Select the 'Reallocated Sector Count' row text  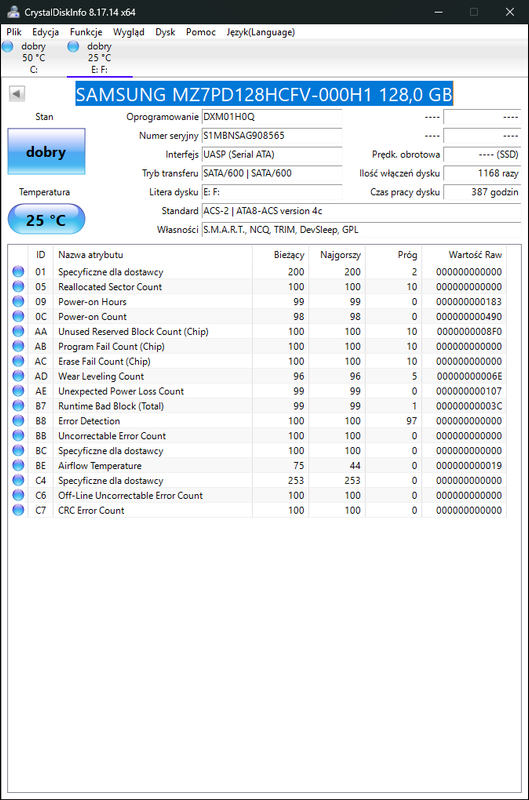coord(110,287)
